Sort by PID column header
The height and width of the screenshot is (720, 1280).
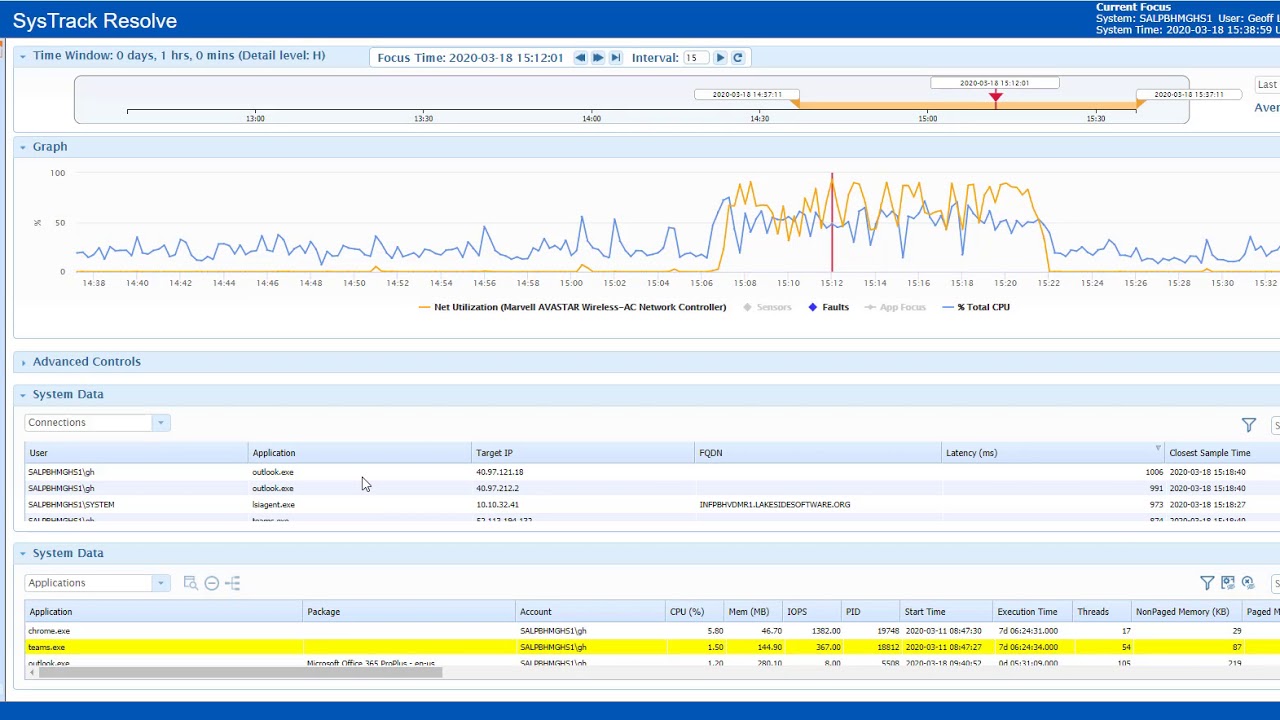coord(871,612)
